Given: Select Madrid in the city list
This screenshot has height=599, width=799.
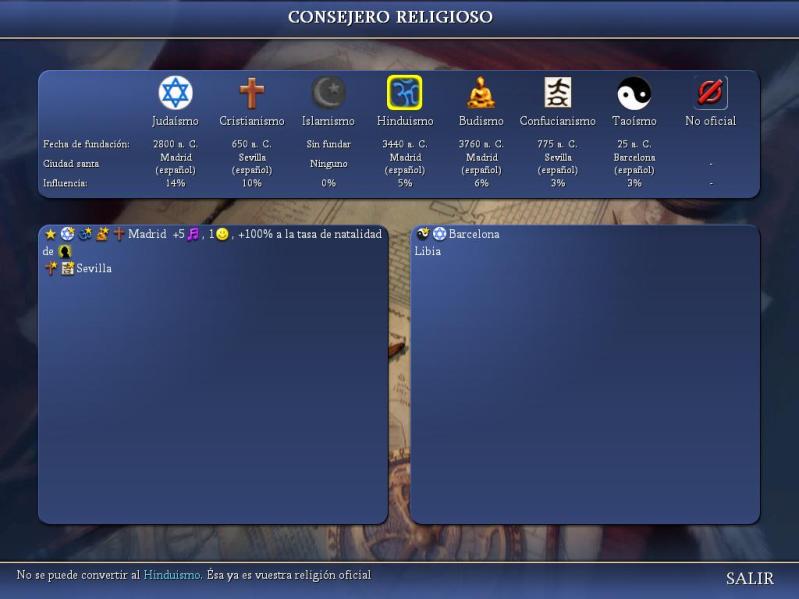Looking at the screenshot, I should click(147, 234).
